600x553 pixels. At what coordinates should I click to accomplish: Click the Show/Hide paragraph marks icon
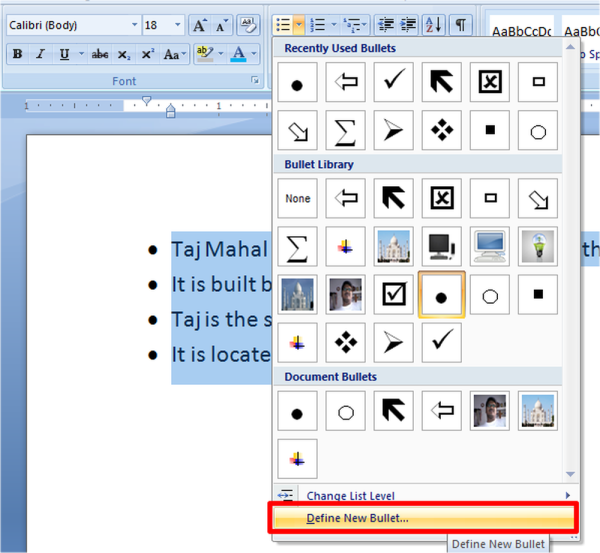coord(459,24)
